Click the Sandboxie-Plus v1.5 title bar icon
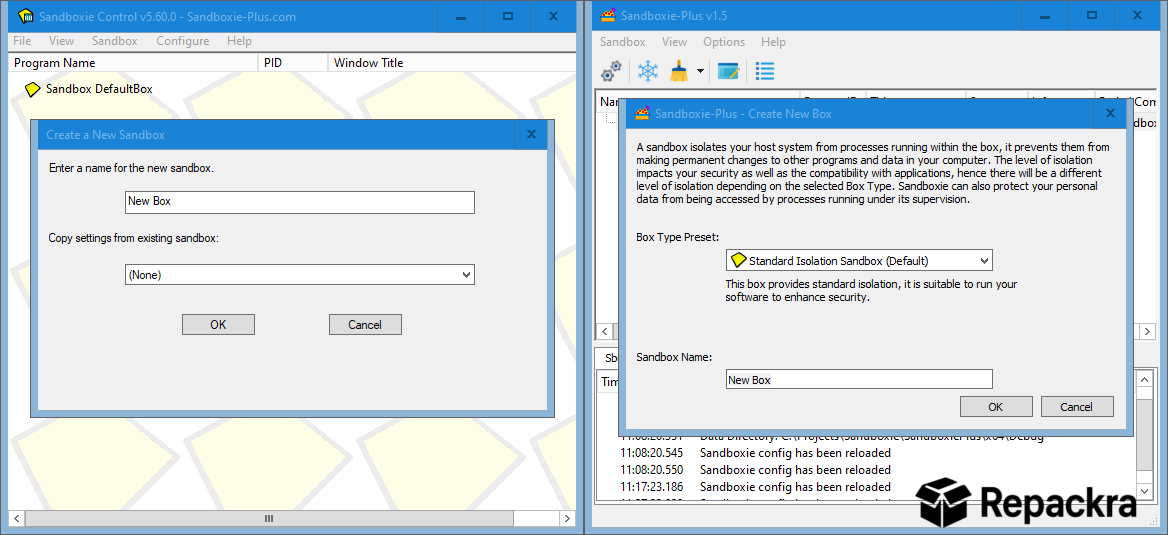This screenshot has width=1168, height=535. (609, 16)
